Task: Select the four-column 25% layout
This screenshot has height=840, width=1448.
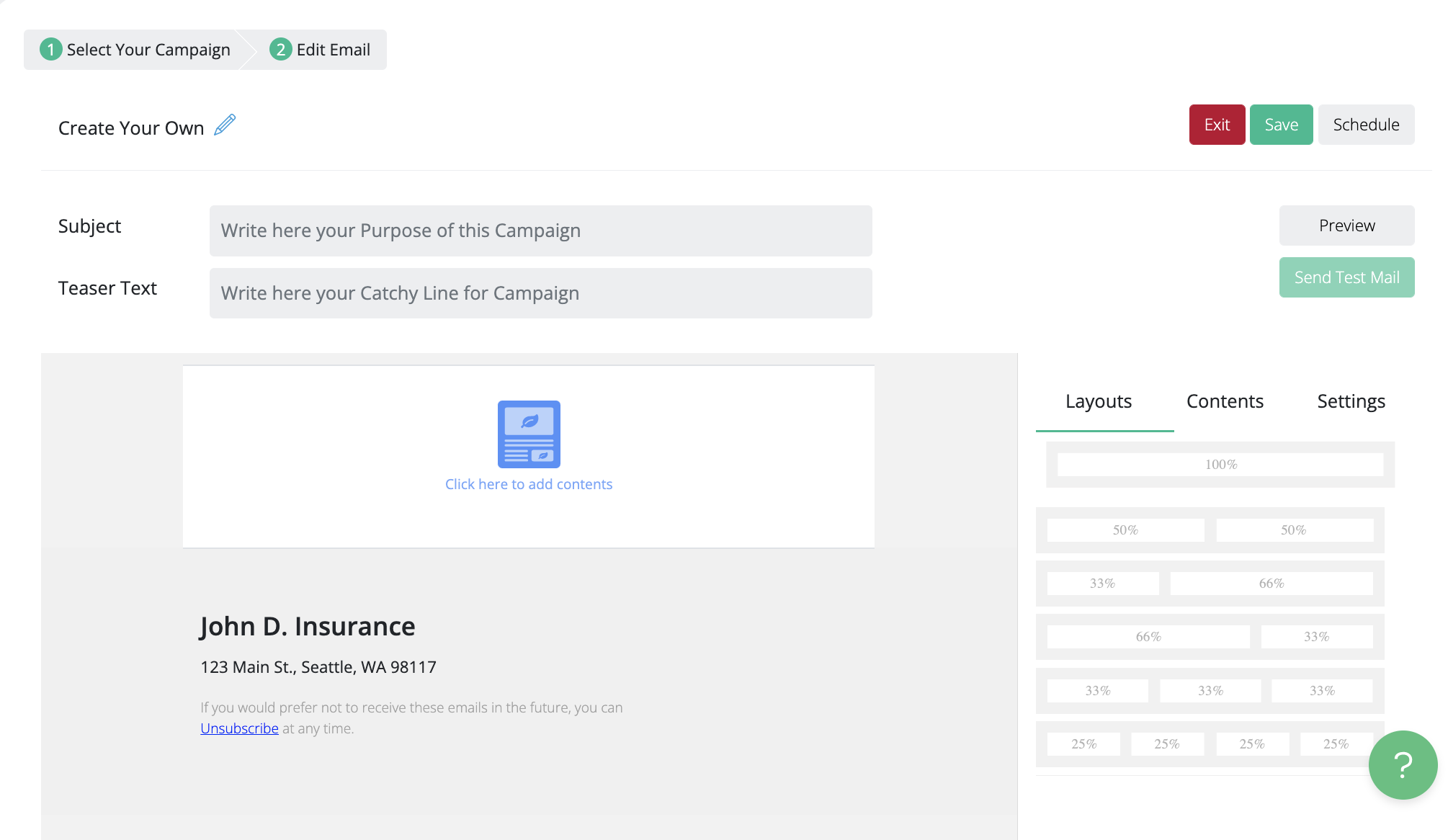Action: click(x=1209, y=743)
